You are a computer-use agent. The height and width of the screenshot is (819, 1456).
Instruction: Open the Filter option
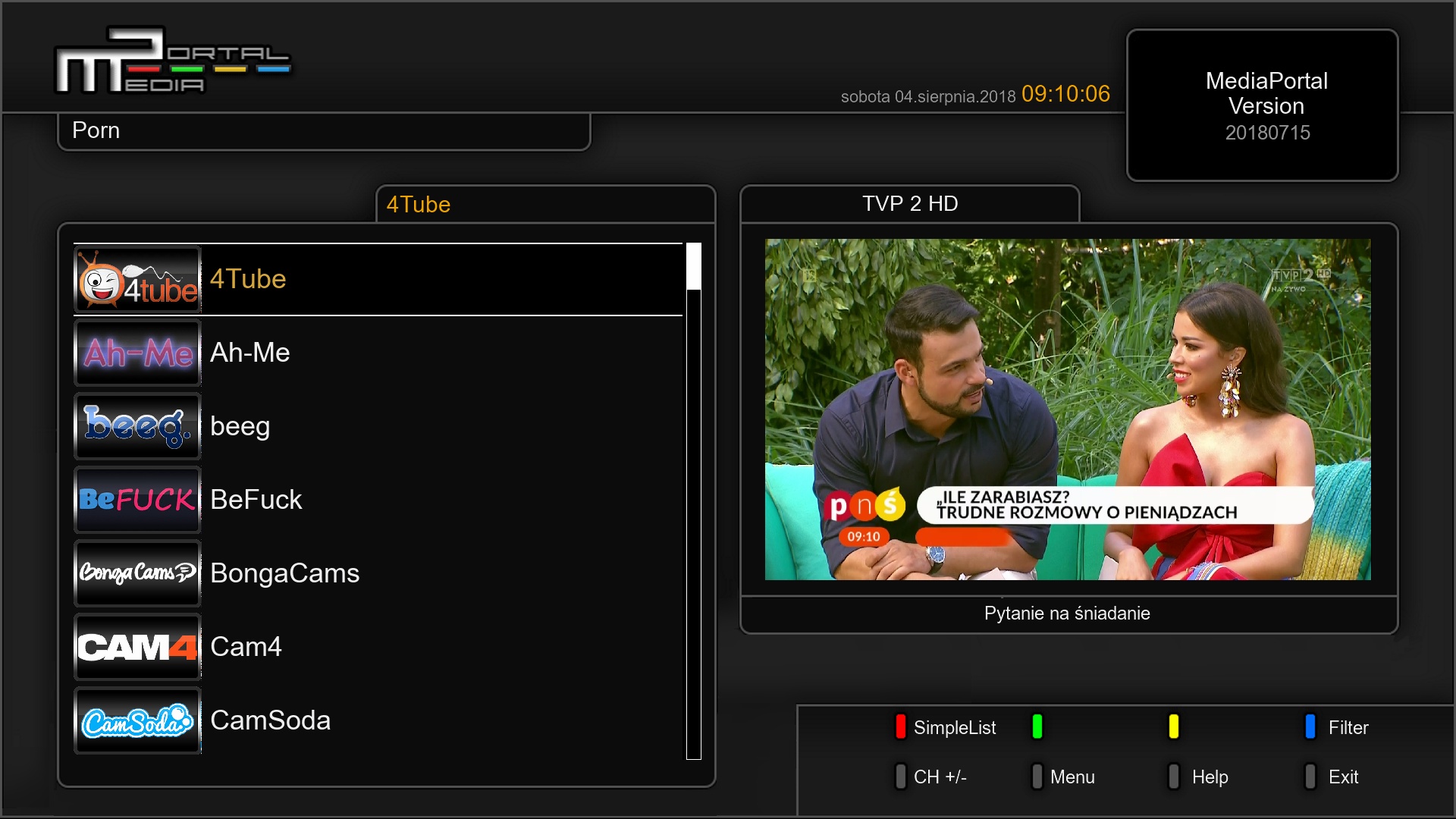pos(1348,728)
